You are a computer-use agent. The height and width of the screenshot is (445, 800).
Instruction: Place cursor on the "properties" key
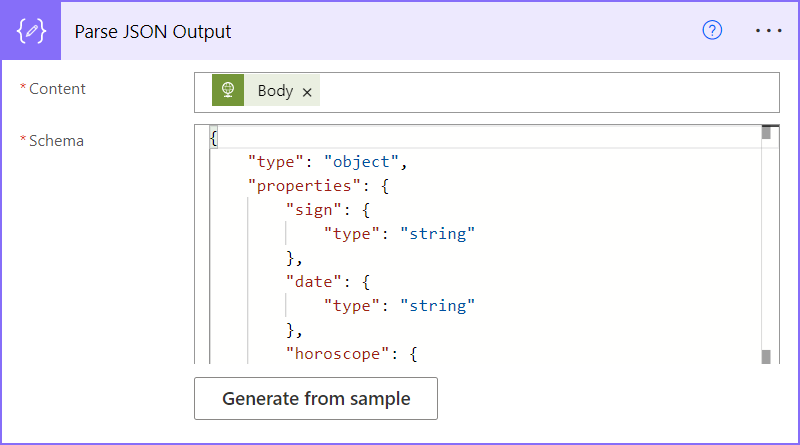[290, 185]
